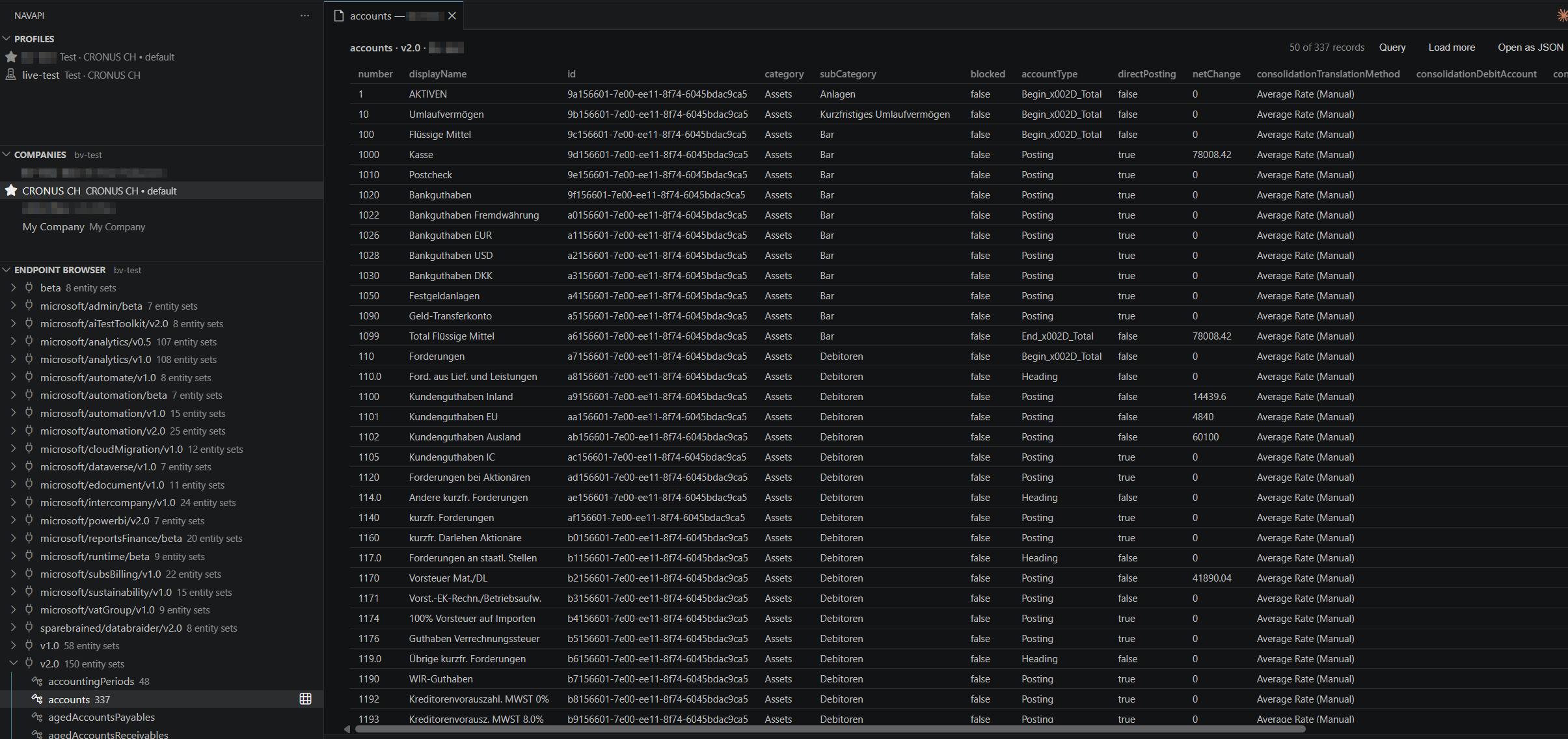
Task: Click plug icon beside microsoft/admin/beta
Action: (x=29, y=306)
